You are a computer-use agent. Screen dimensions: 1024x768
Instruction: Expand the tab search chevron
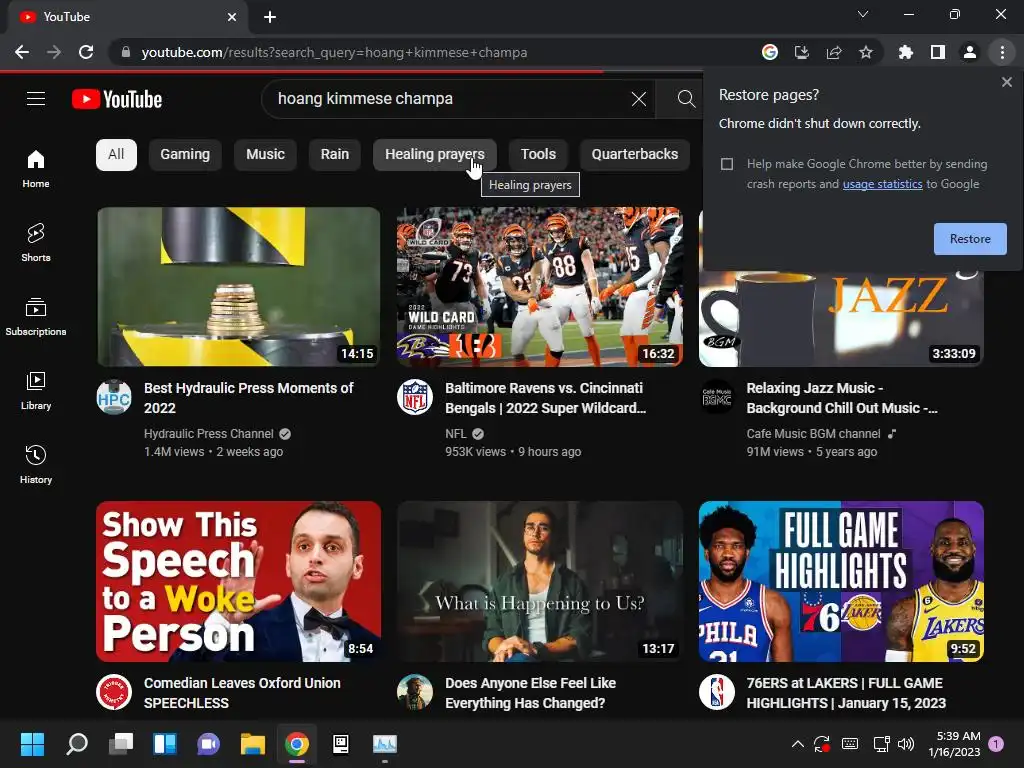pos(863,14)
